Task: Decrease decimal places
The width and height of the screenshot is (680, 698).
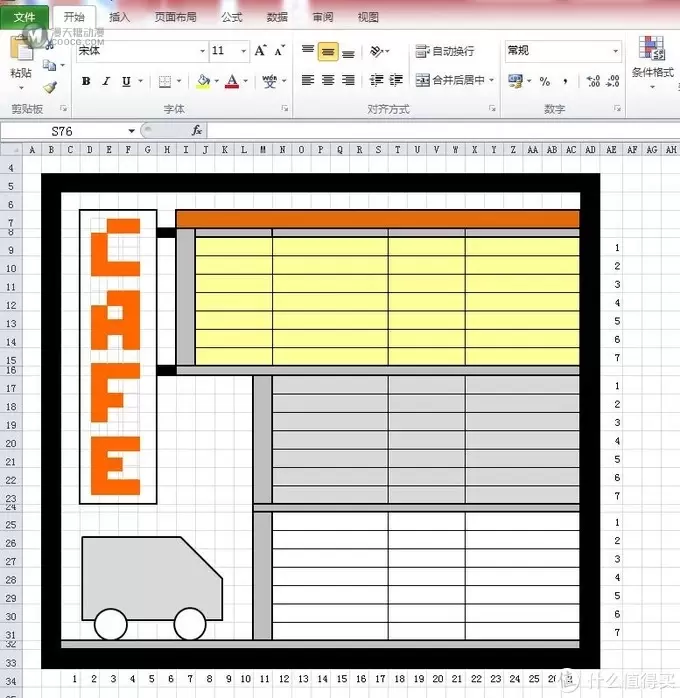Action: point(613,81)
